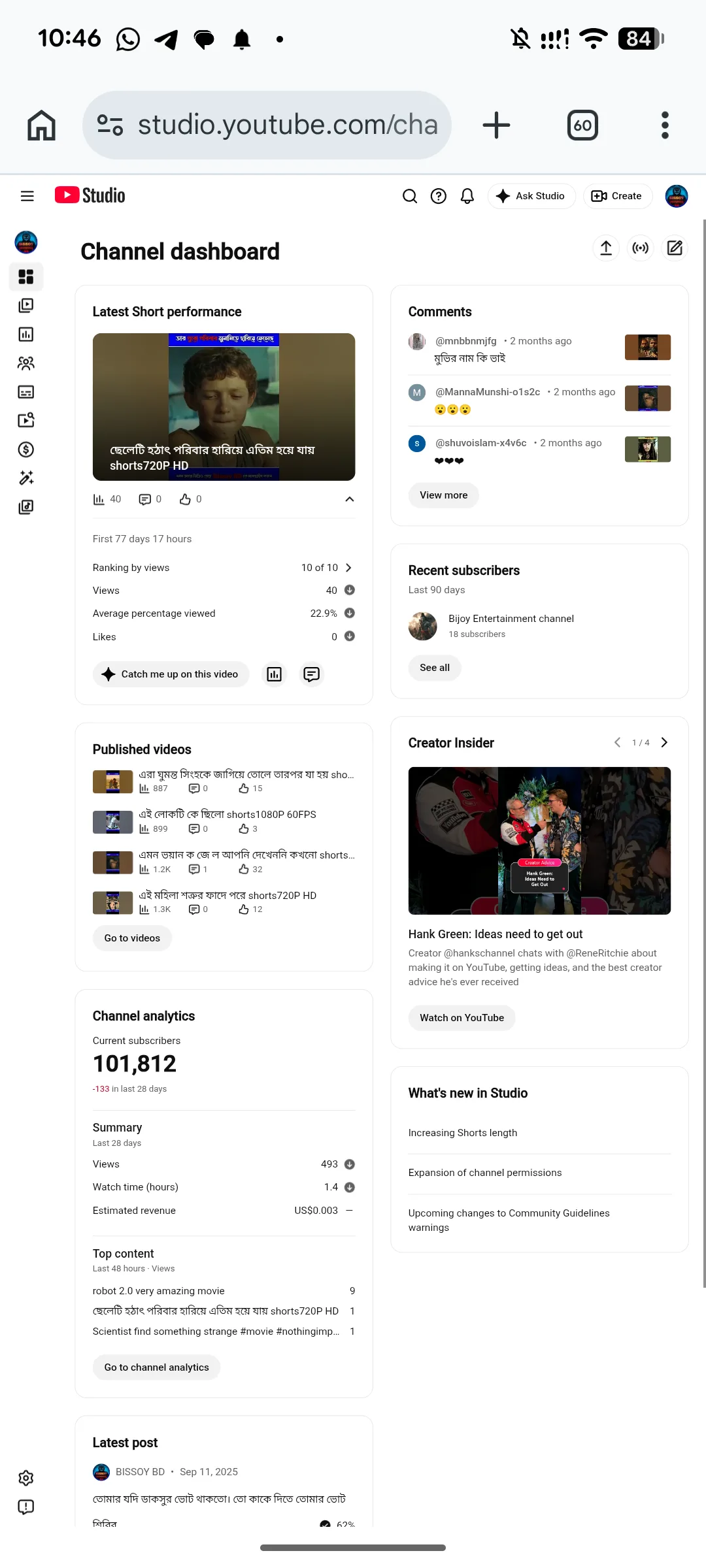Click Go to videos button
This screenshot has height=1568, width=706.
click(132, 938)
